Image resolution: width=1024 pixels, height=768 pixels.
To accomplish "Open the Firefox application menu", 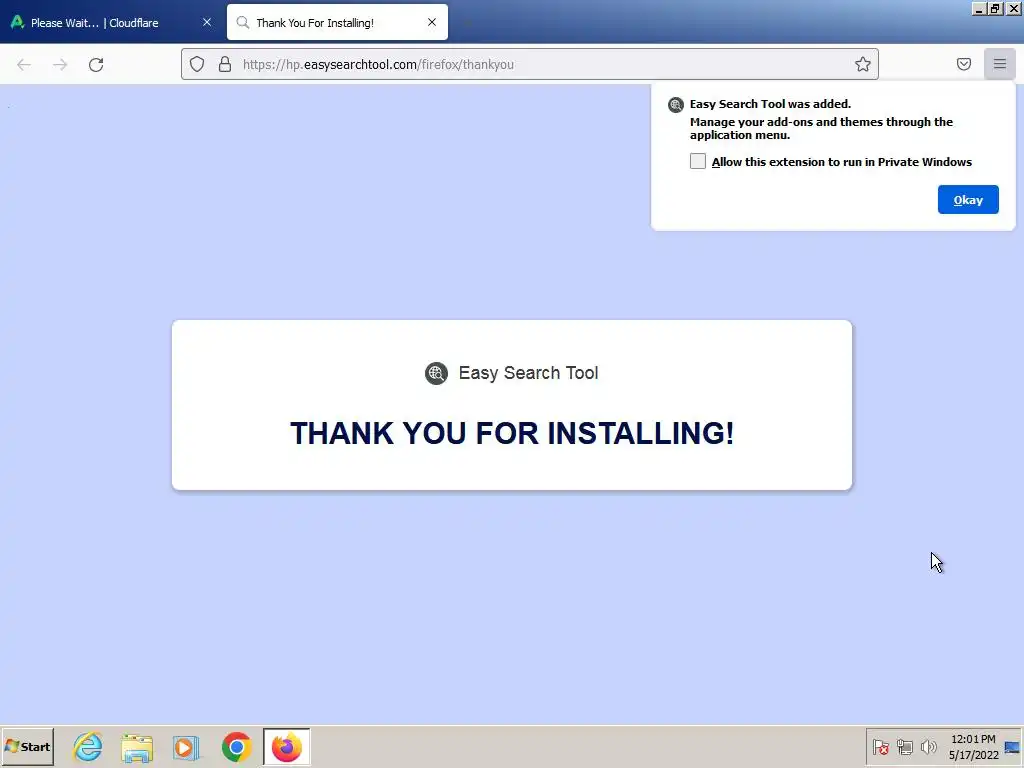I will coord(1000,64).
